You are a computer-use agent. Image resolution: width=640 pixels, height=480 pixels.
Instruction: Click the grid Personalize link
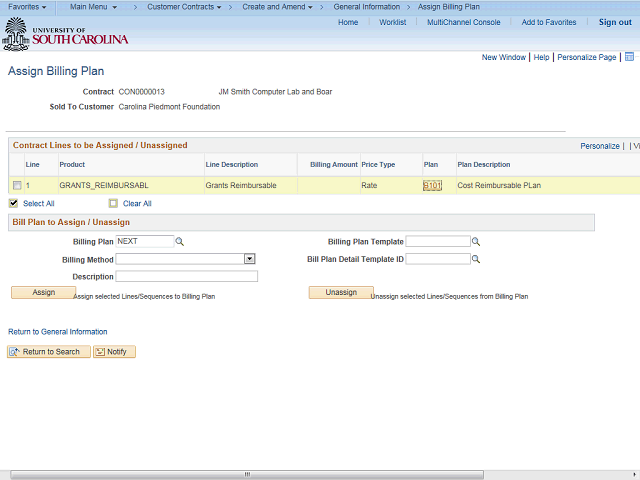[x=600, y=146]
